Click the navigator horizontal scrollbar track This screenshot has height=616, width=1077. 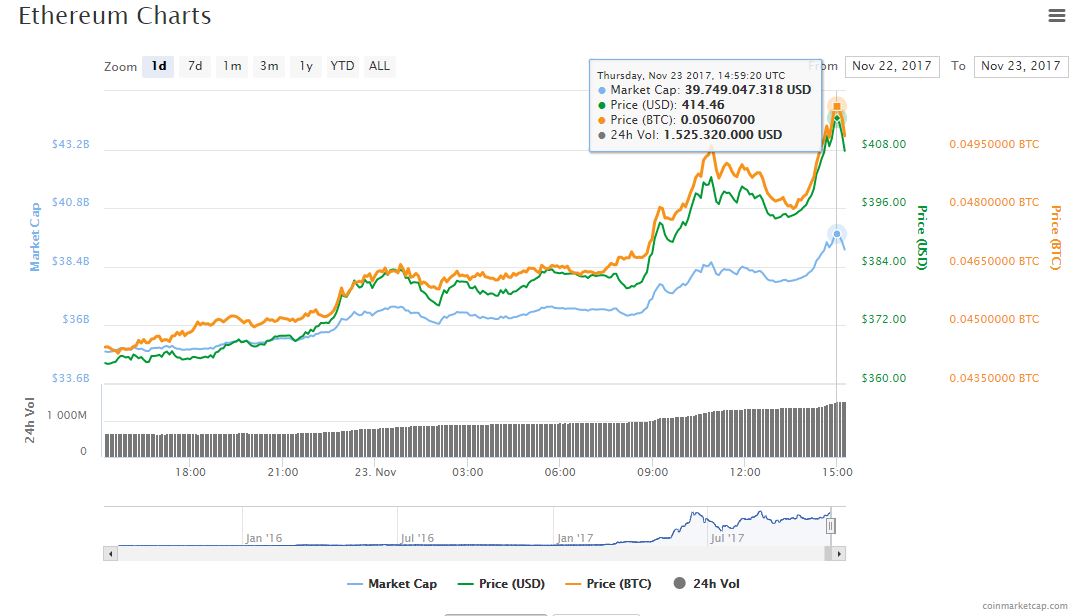pyautogui.click(x=471, y=554)
